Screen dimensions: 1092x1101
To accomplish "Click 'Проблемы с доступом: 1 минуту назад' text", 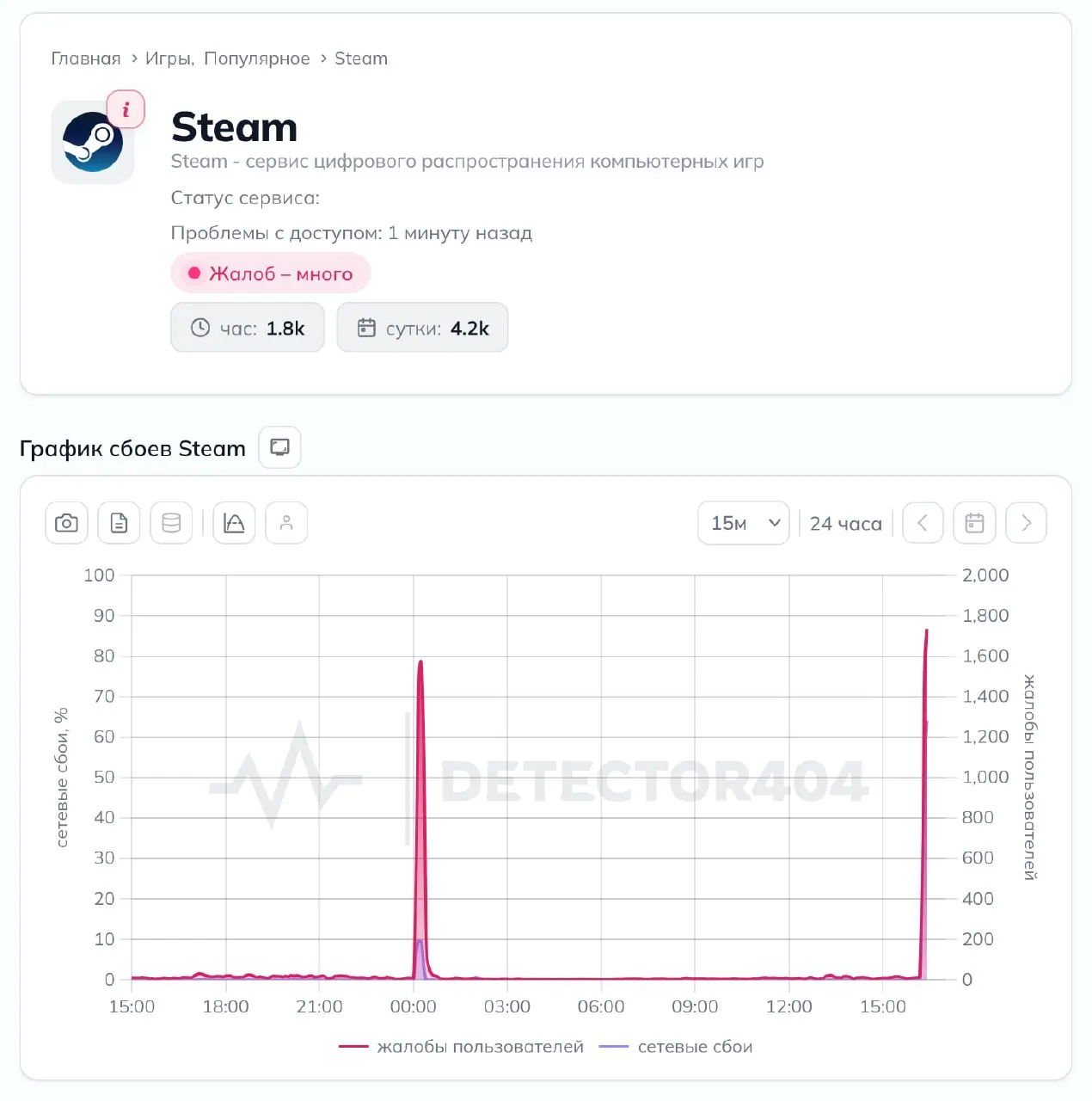I will pyautogui.click(x=352, y=233).
